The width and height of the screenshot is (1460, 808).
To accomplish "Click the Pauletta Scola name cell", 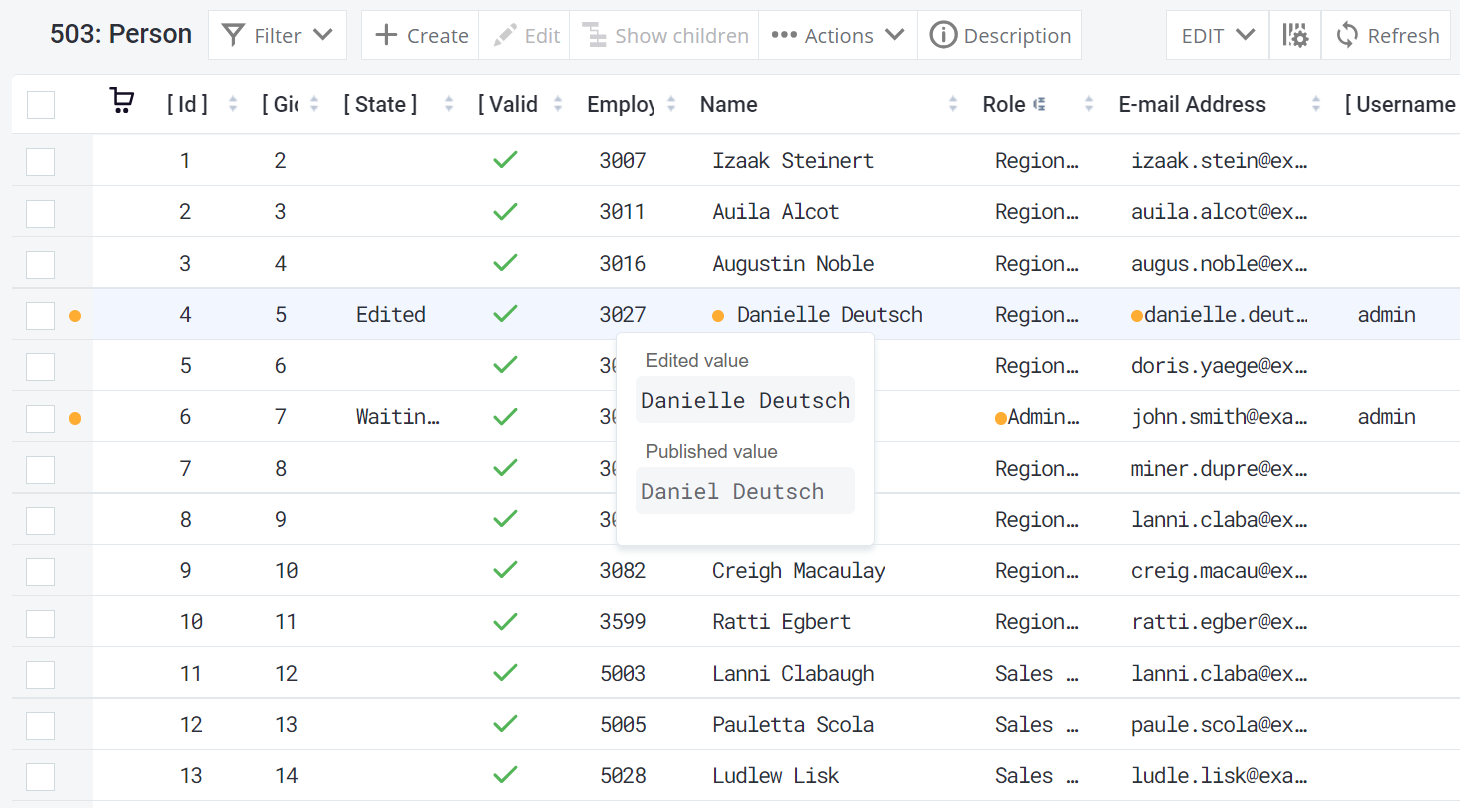I will point(792,725).
